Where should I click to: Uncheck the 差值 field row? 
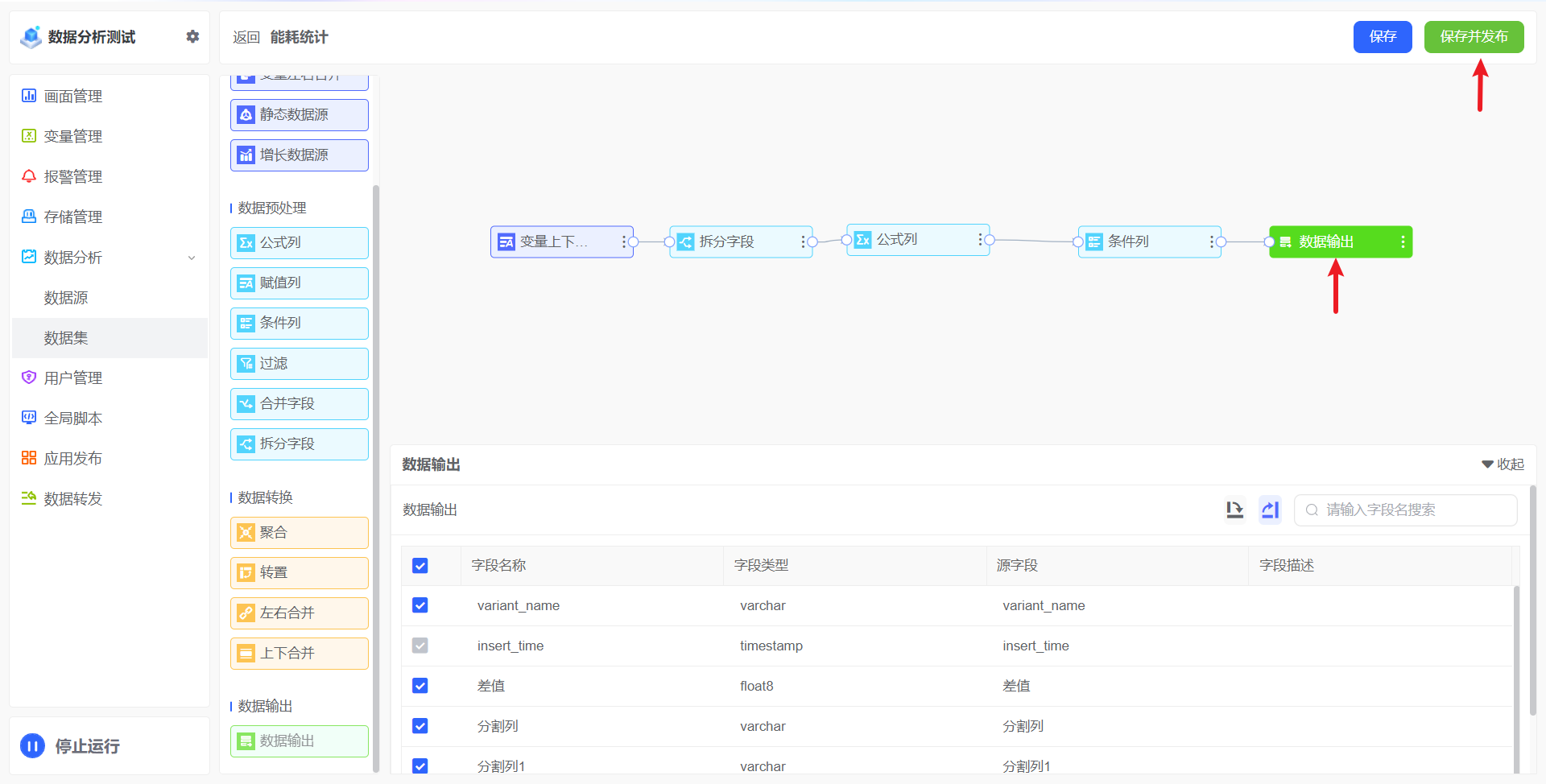pyautogui.click(x=420, y=686)
